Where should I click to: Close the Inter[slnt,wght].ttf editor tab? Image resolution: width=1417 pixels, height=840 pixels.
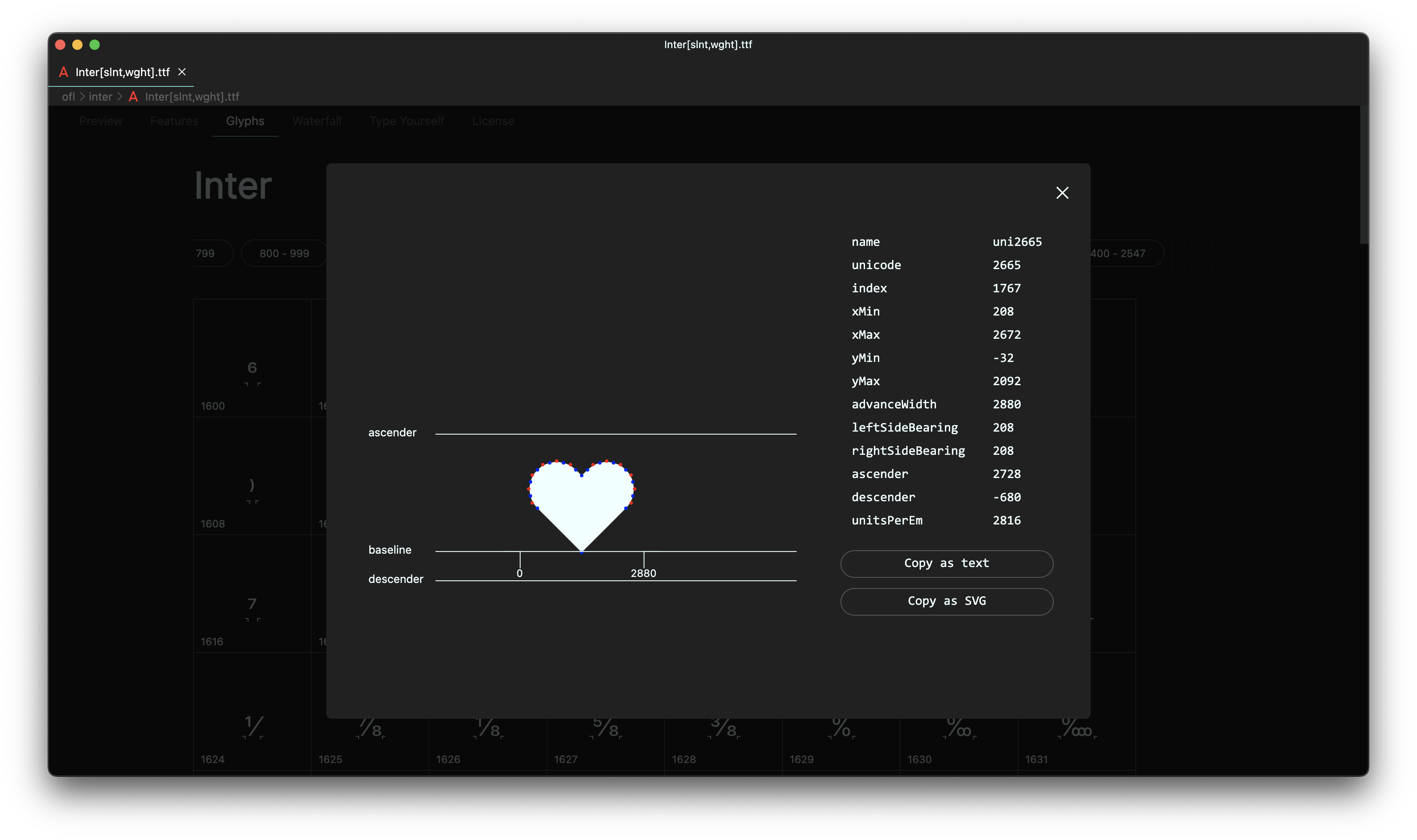[x=182, y=72]
